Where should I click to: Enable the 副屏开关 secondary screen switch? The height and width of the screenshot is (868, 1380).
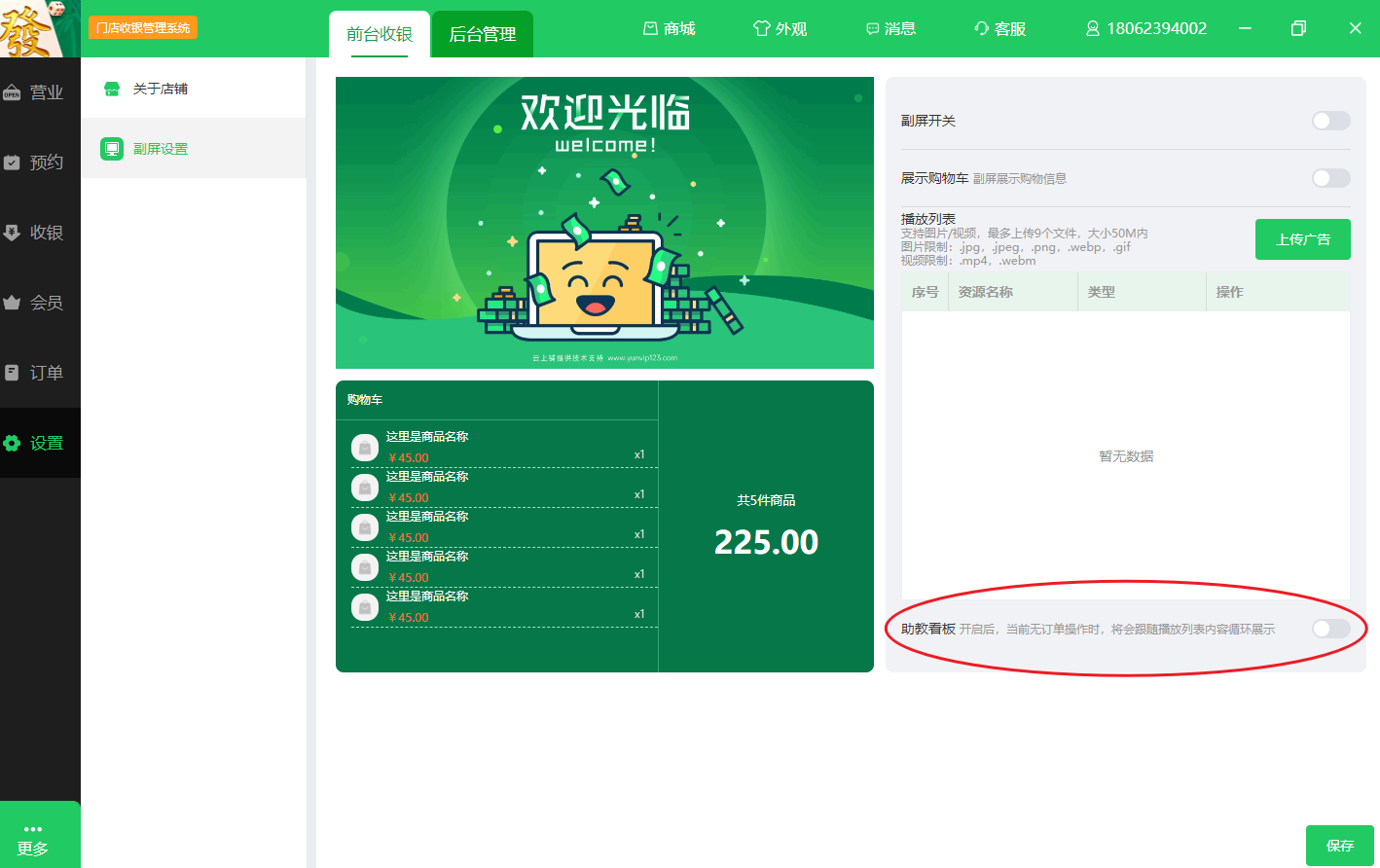pyautogui.click(x=1329, y=121)
